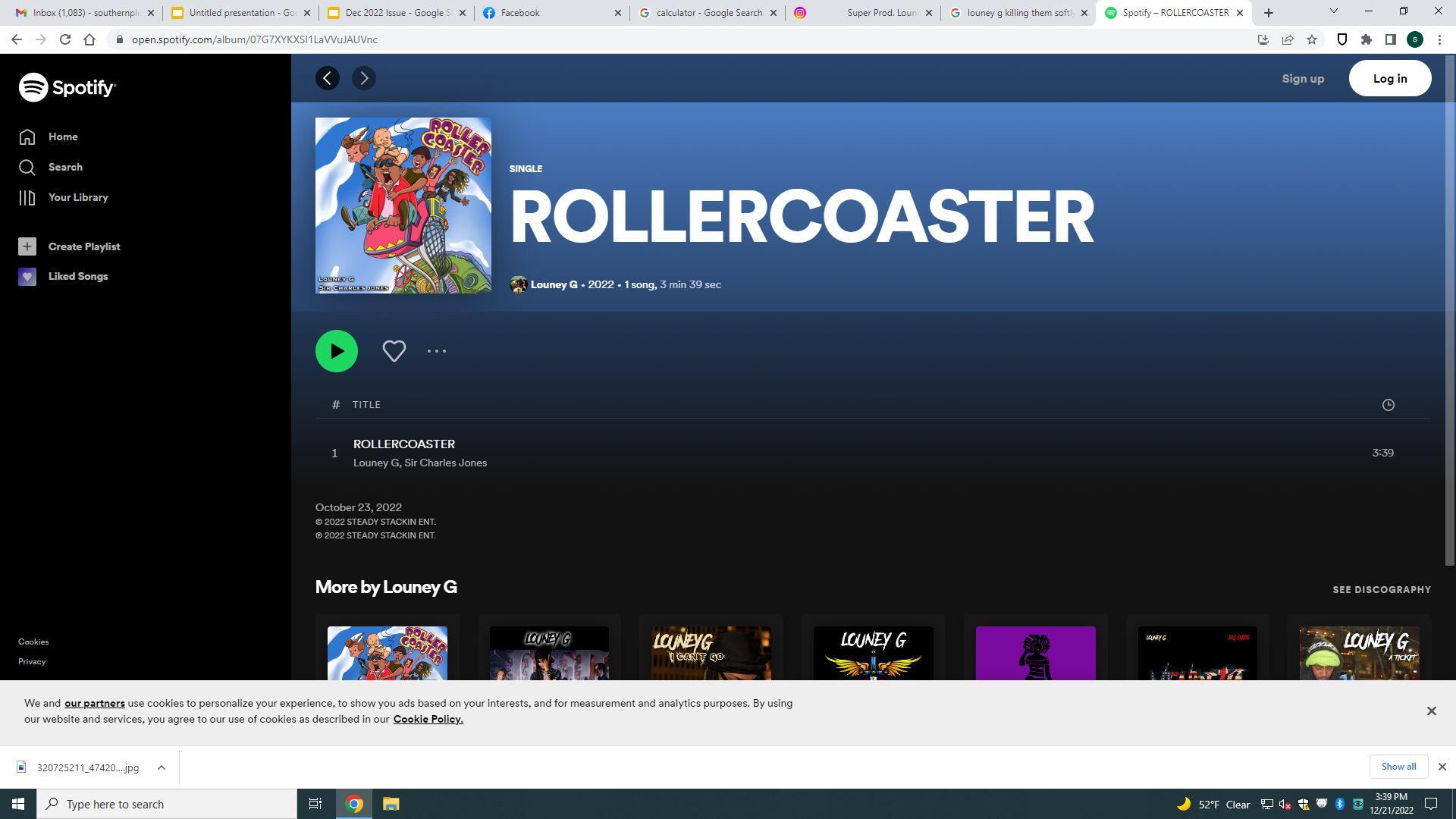Image resolution: width=1456 pixels, height=819 pixels.
Task: Click SEE DISCOGRAPHY link
Action: [1381, 589]
